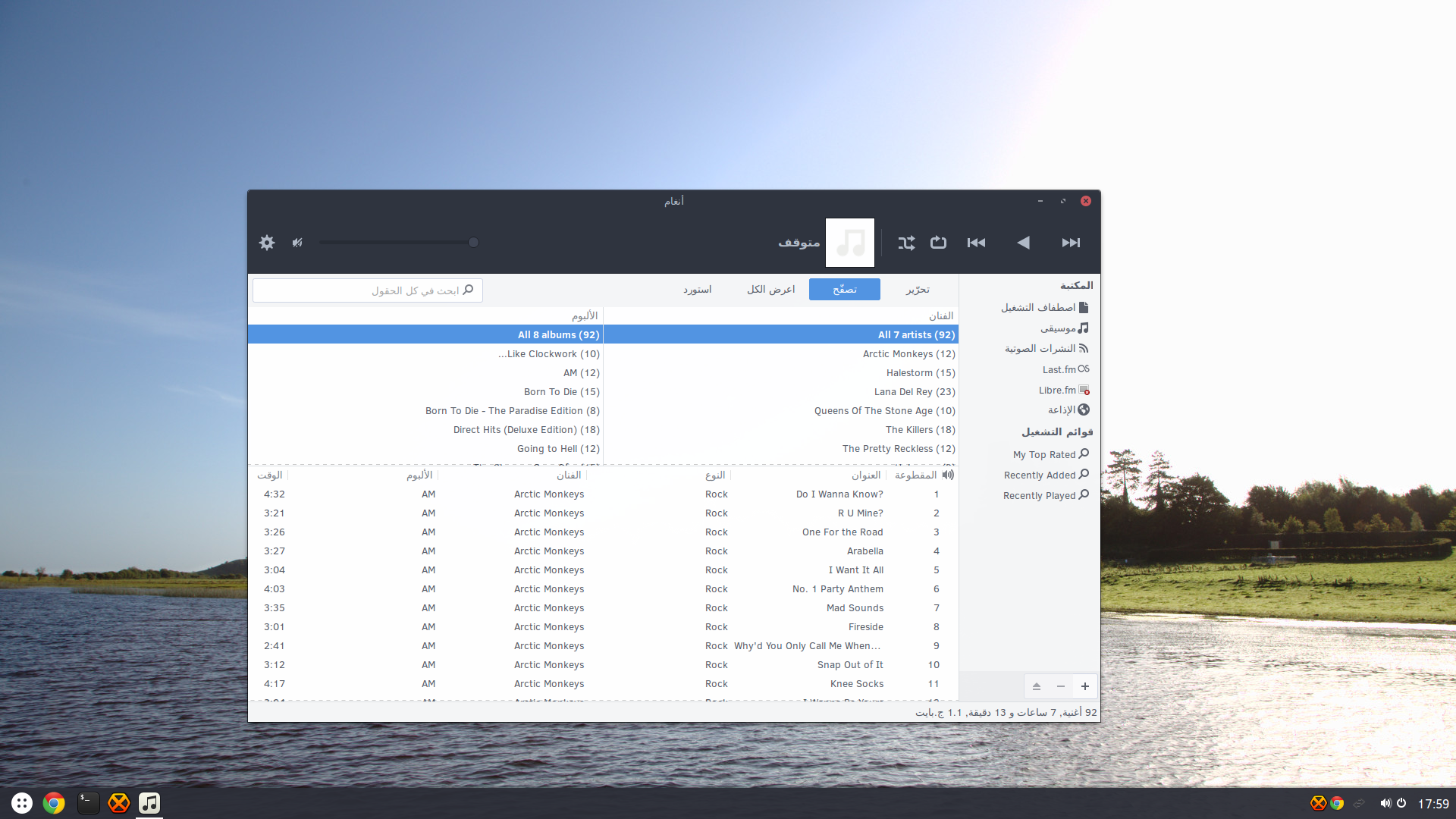Sort by the artist column header in track list
Screen dimensions: 1456x819
513,475
